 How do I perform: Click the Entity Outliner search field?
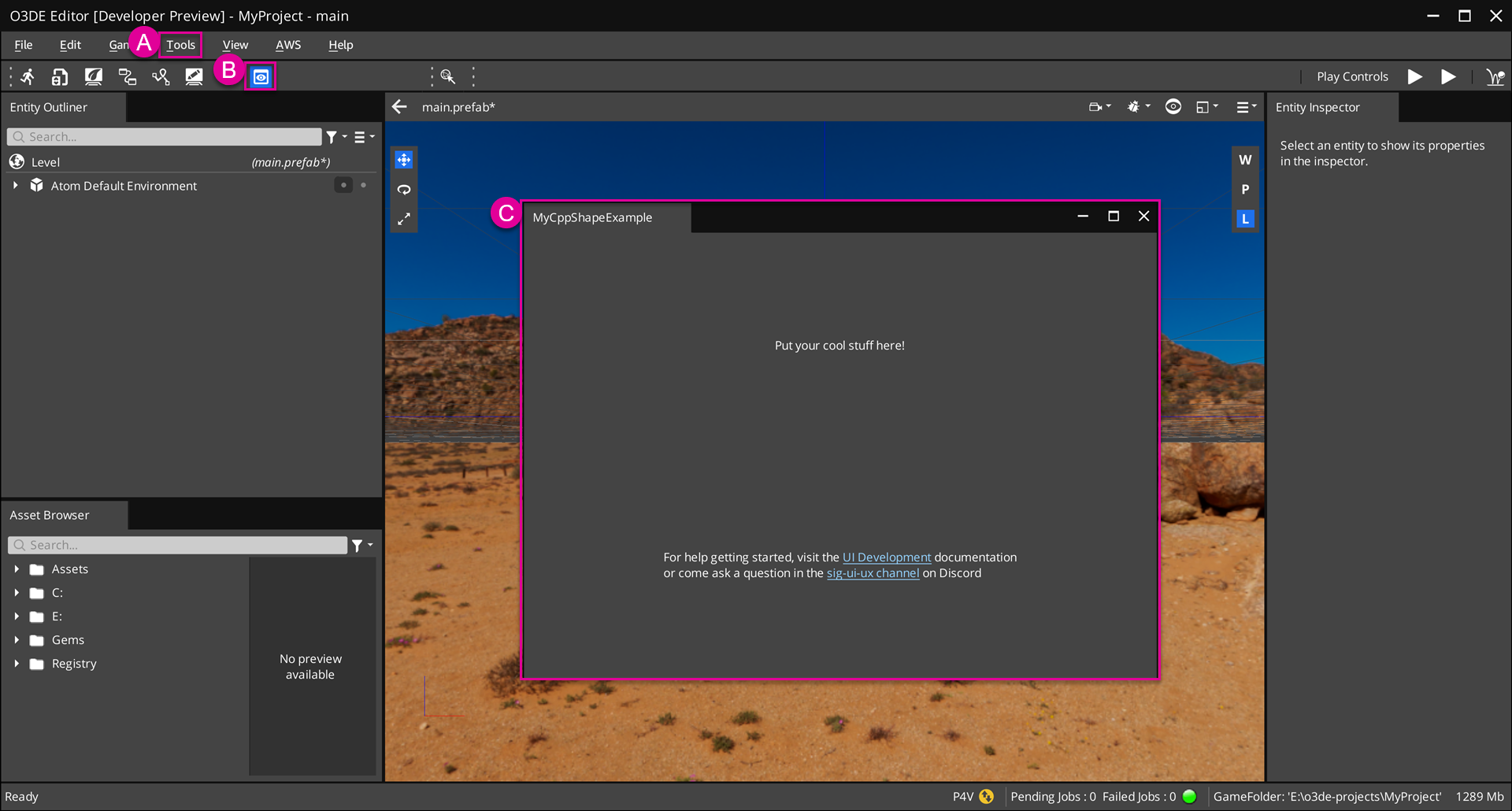165,137
